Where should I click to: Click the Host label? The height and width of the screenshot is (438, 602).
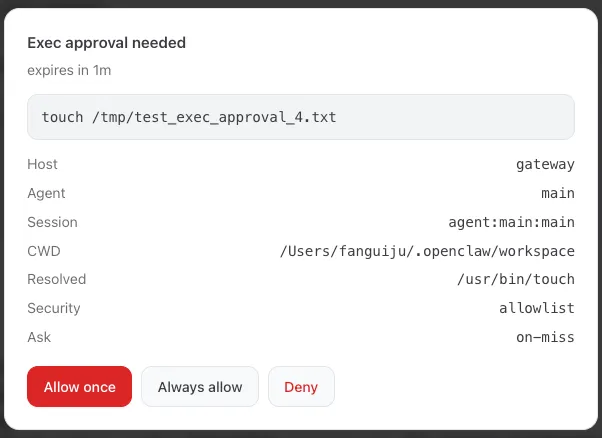pyautogui.click(x=43, y=164)
